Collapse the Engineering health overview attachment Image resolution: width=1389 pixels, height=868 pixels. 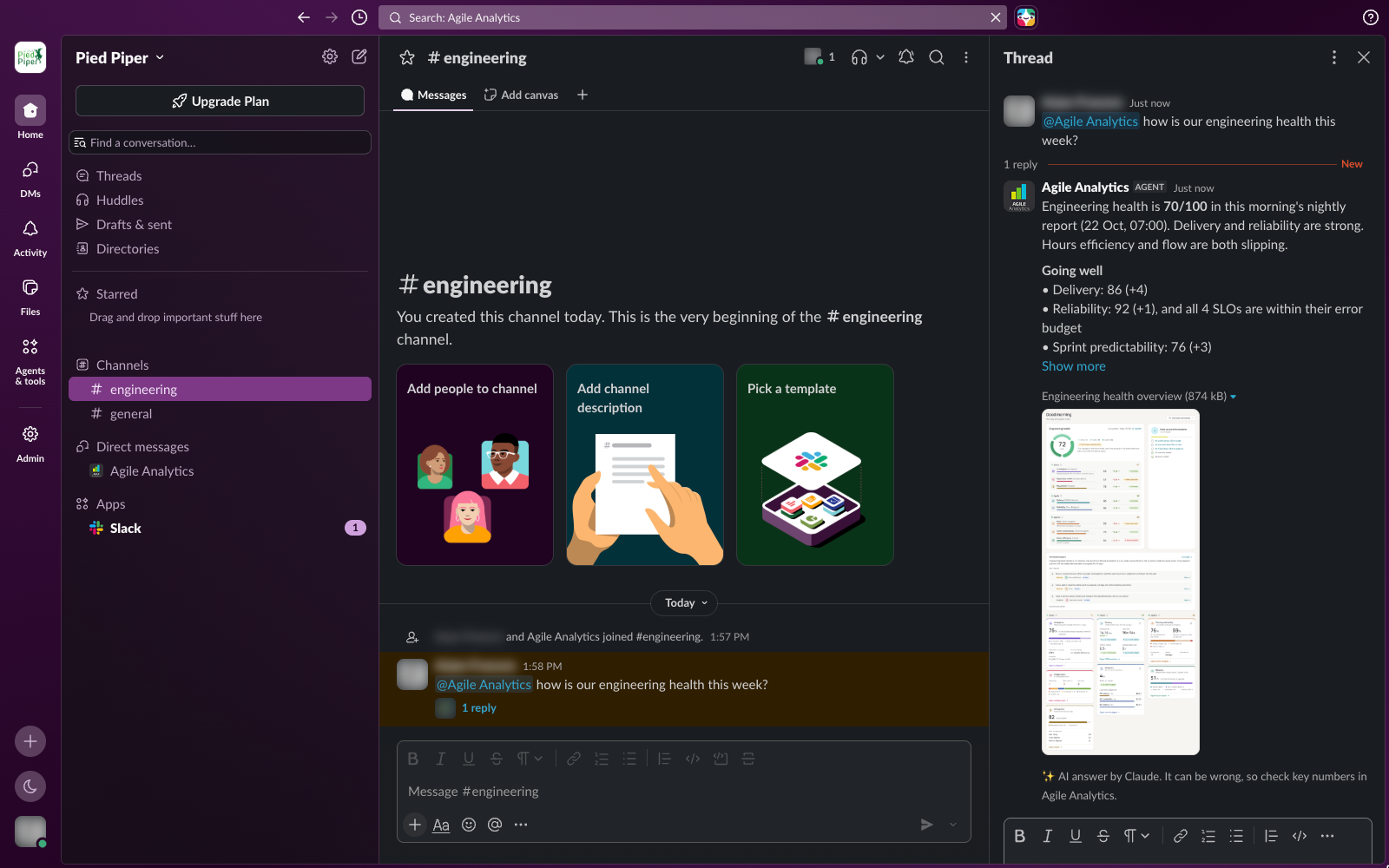tap(1233, 397)
